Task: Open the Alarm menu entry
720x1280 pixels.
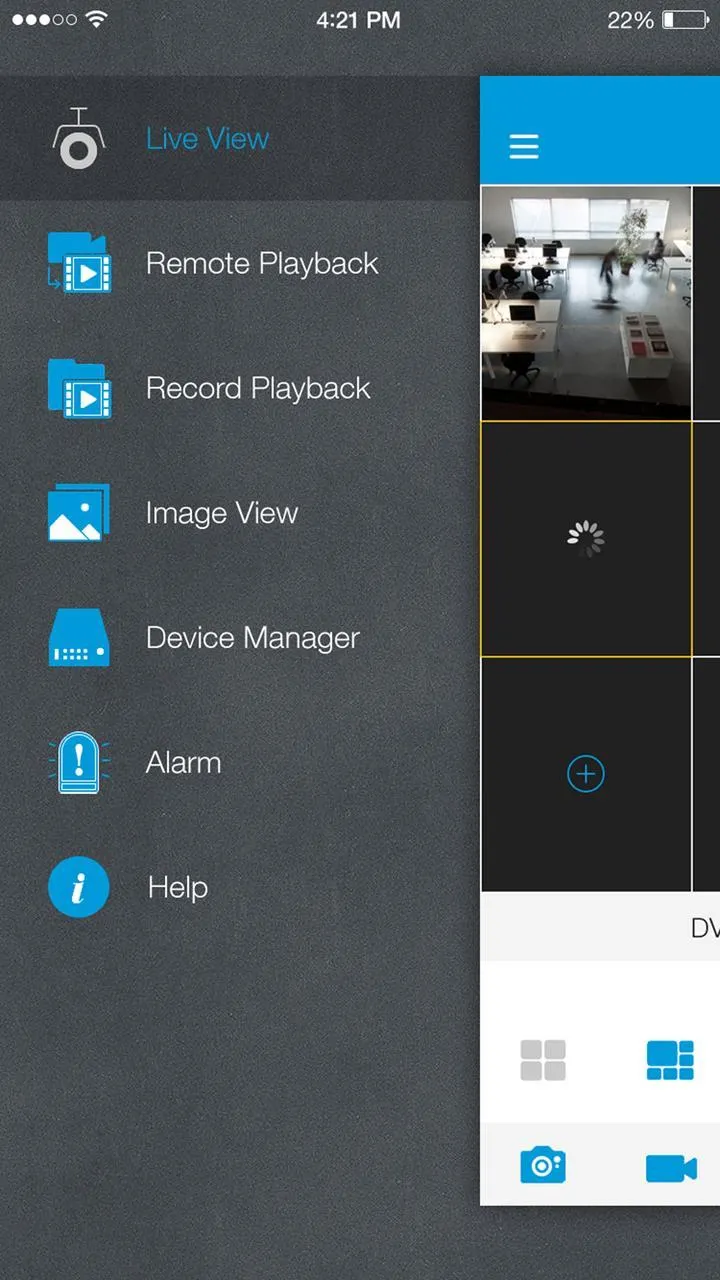Action: coord(184,763)
